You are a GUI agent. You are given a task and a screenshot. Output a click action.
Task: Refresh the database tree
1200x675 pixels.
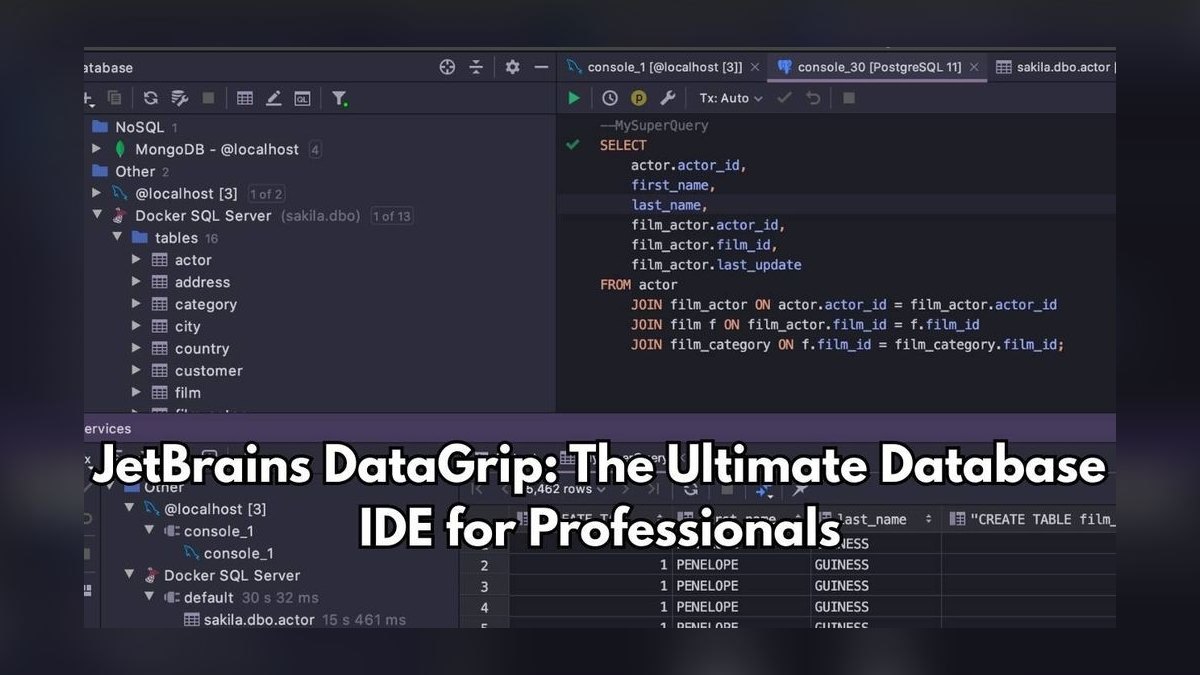(x=150, y=98)
